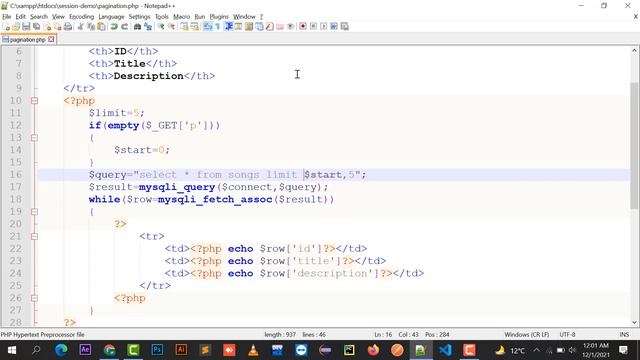
Task: Toggle word wrap in the toolbar
Action: [x=207, y=27]
